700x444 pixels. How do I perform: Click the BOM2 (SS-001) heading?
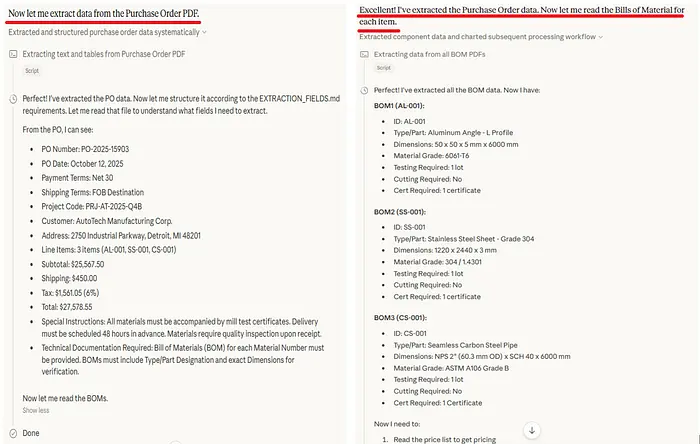click(x=400, y=211)
